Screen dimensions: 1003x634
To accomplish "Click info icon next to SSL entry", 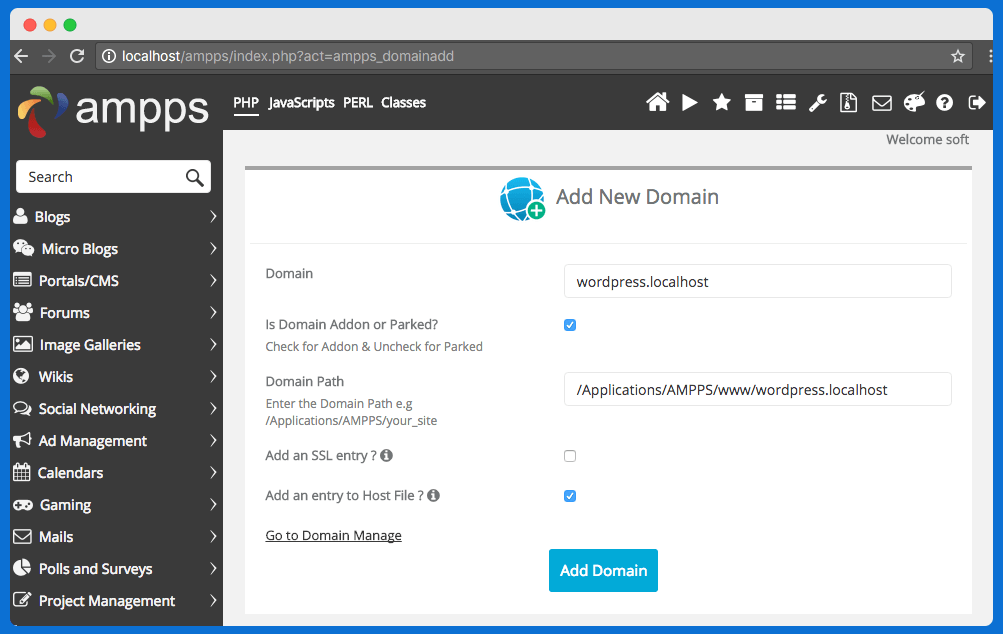I will [x=386, y=456].
